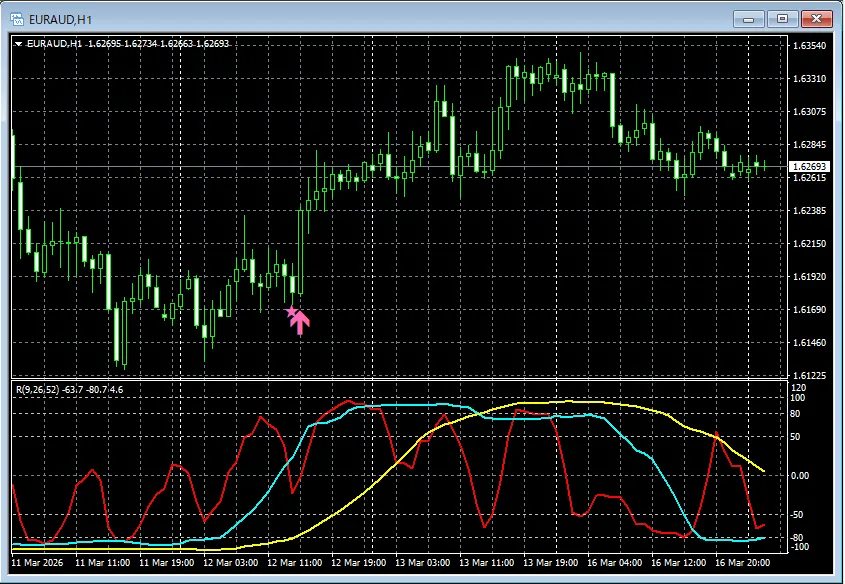Click the chart window icon in title bar
The image size is (845, 584).
coord(16,18)
